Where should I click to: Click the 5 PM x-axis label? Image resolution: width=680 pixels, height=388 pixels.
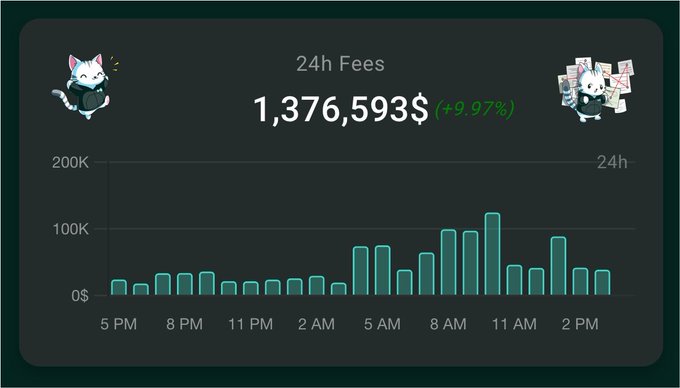coord(118,324)
